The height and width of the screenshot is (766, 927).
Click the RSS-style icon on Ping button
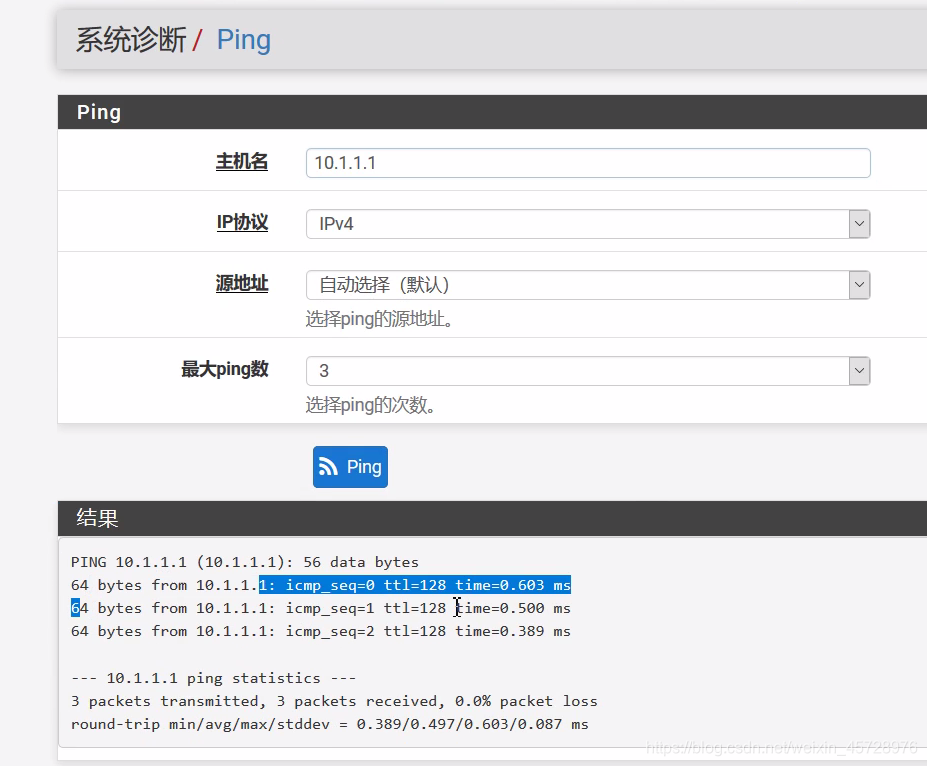(328, 467)
